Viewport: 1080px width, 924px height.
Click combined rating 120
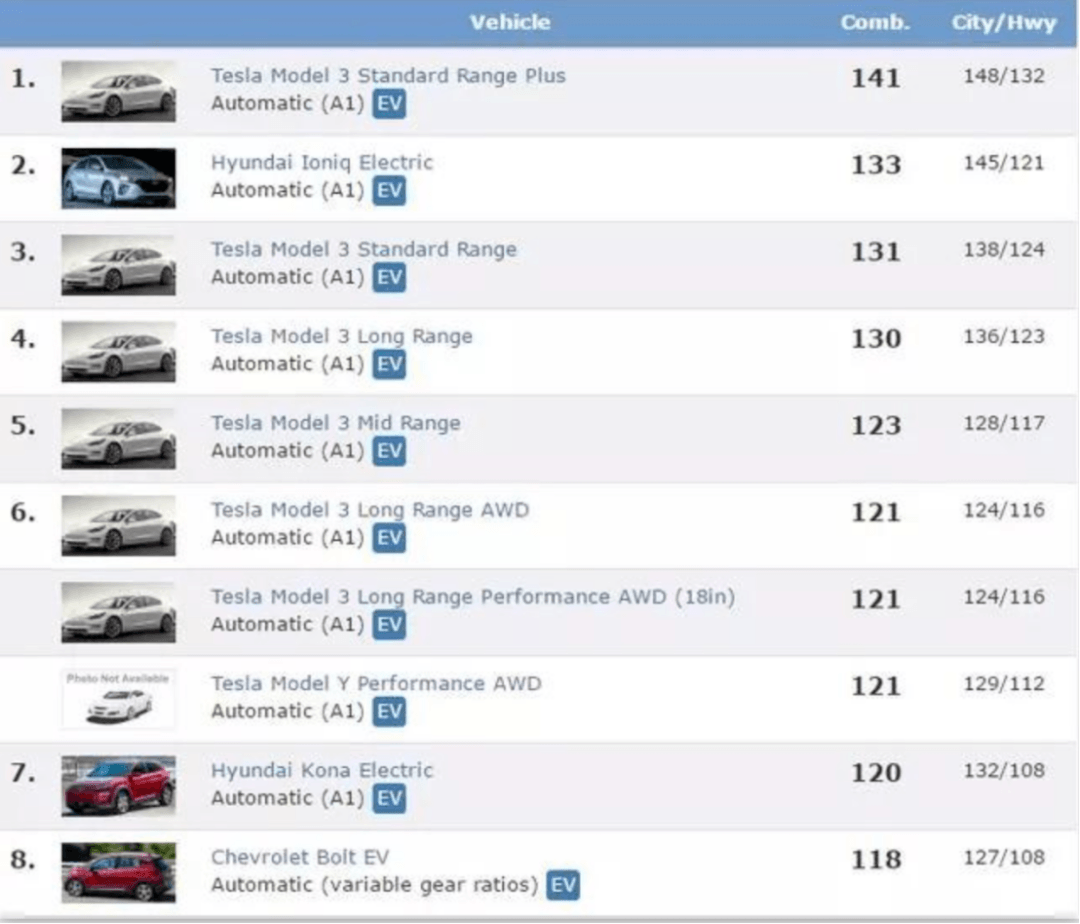point(876,772)
